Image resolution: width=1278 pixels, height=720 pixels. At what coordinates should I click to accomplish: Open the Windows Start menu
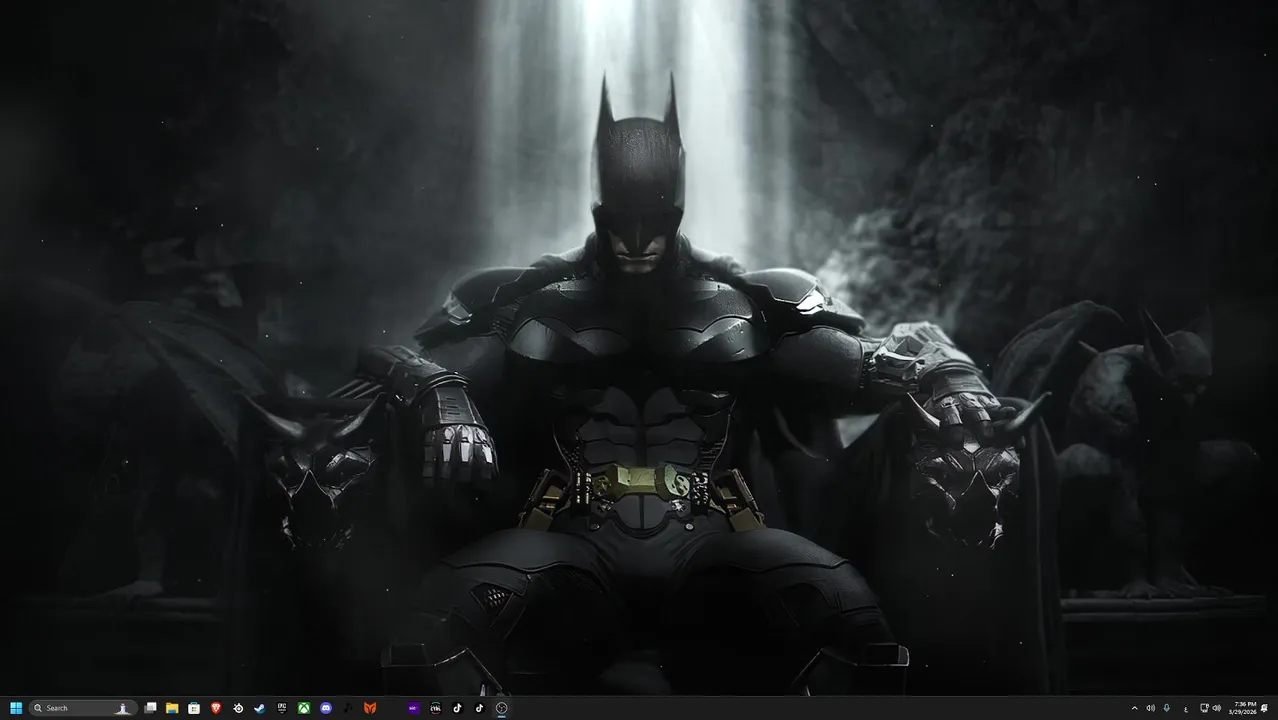point(16,708)
